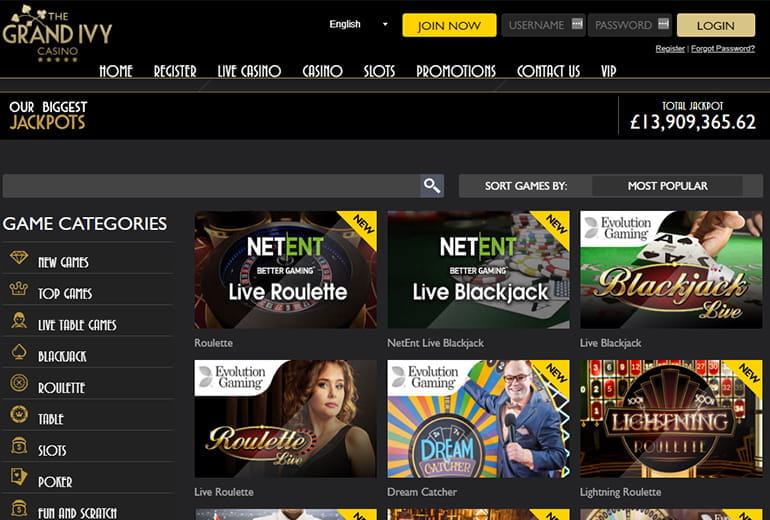
Task: Click the 'Live Roulette' title text
Action: point(224,492)
